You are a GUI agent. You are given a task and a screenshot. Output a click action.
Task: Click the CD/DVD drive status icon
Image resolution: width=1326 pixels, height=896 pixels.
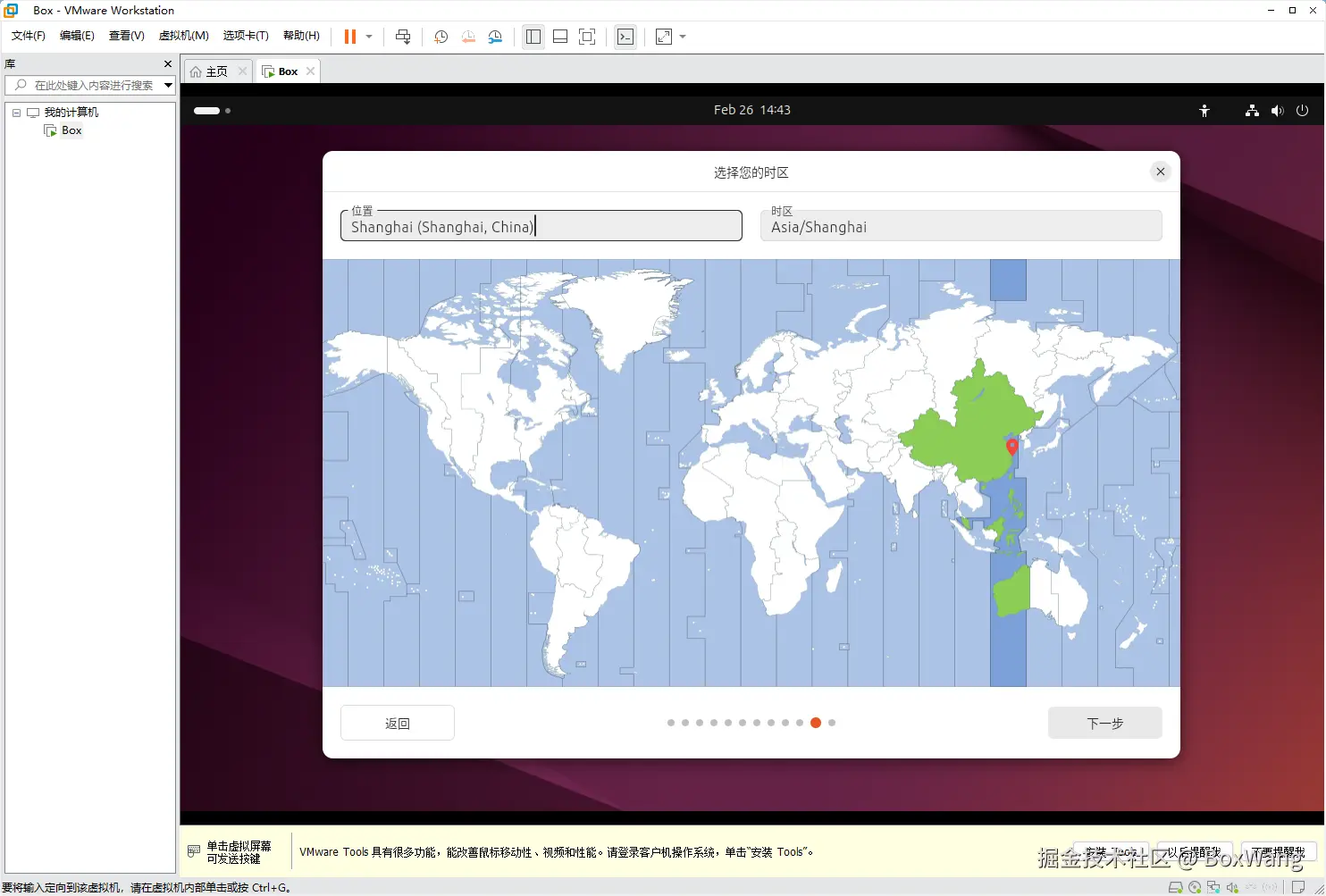coord(1195,887)
